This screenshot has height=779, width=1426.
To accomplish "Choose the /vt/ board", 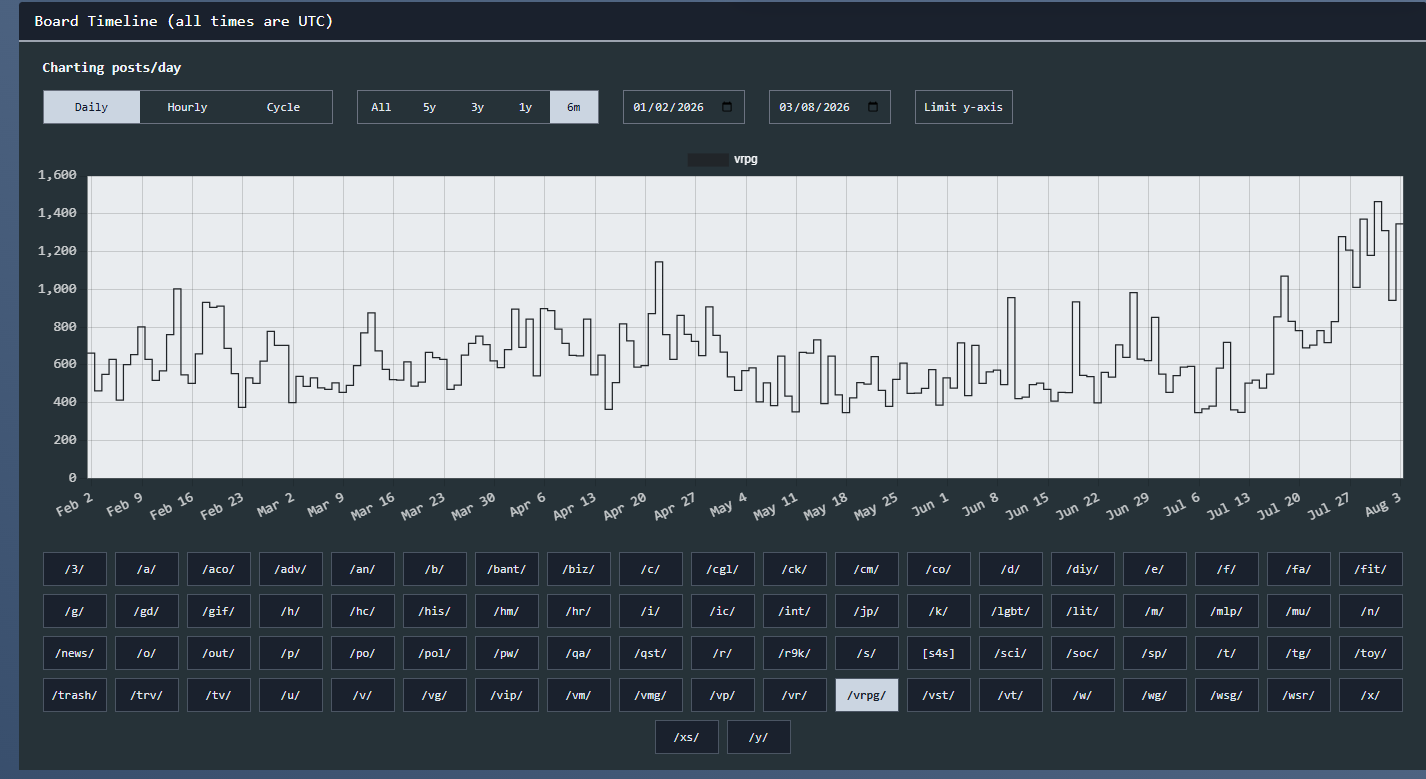I will click(1011, 695).
